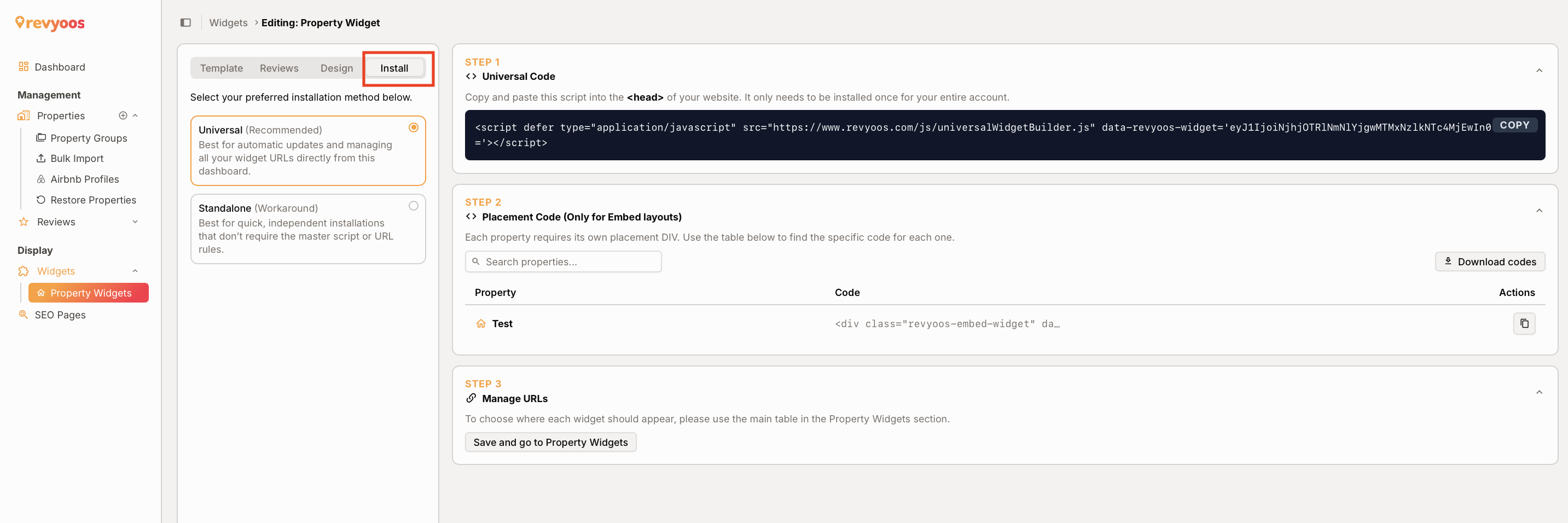Screen dimensions: 1568x523
Task: Open the Reviews sidebar item
Action: point(56,222)
